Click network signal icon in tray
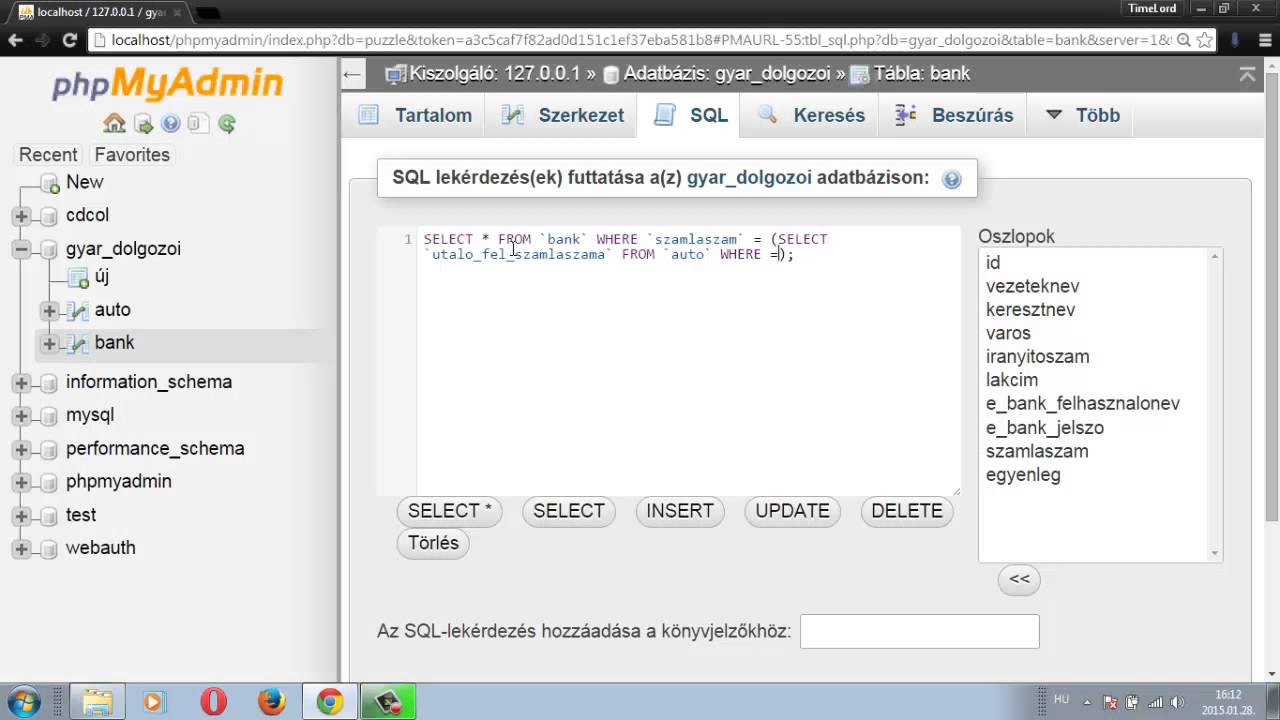This screenshot has height=720, width=1280. (1154, 702)
